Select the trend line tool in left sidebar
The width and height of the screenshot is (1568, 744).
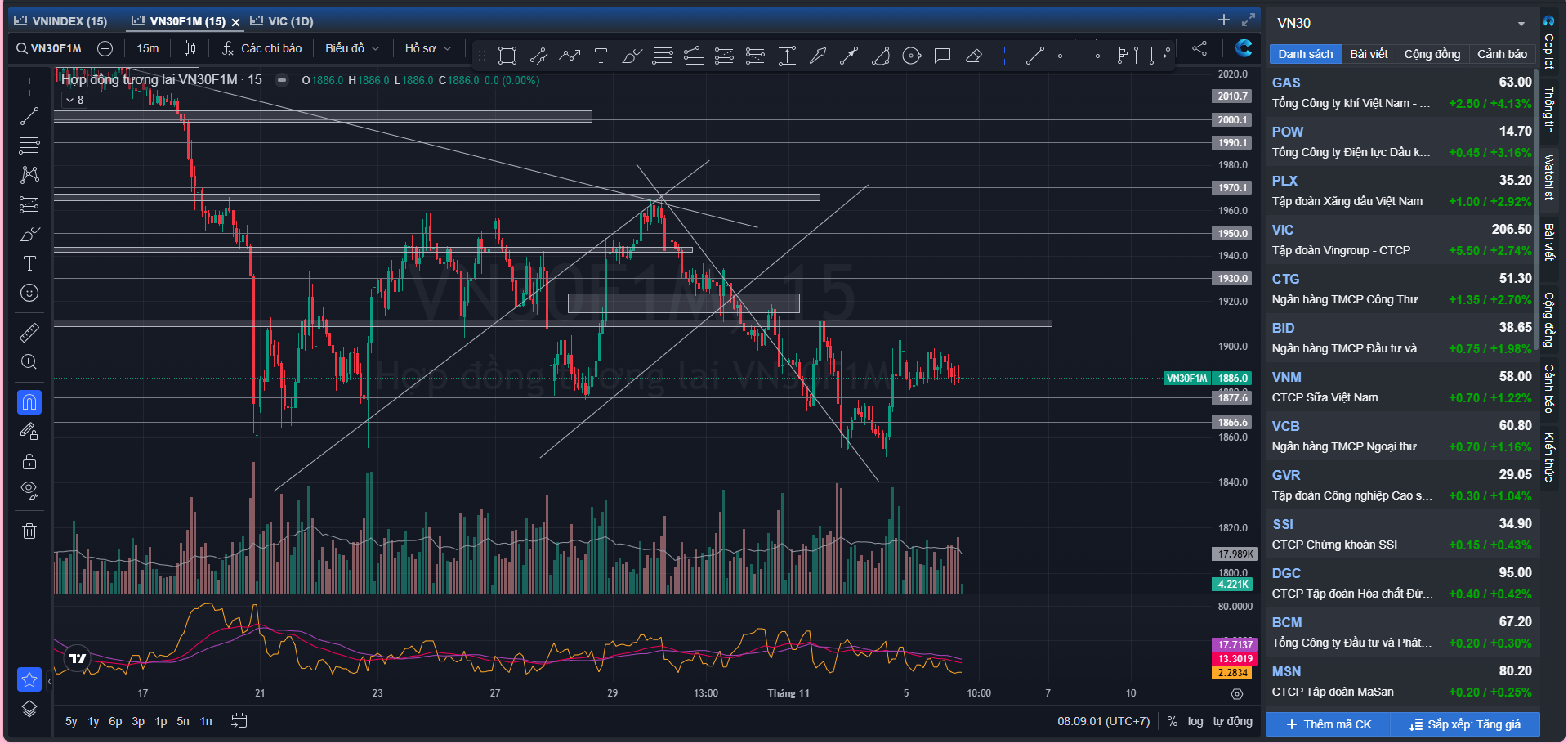tap(29, 116)
